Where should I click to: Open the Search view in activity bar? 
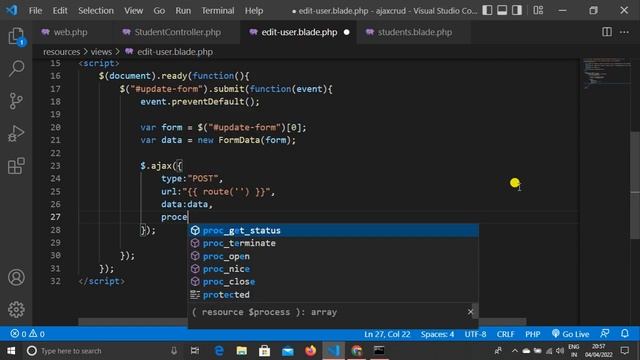(x=16, y=68)
